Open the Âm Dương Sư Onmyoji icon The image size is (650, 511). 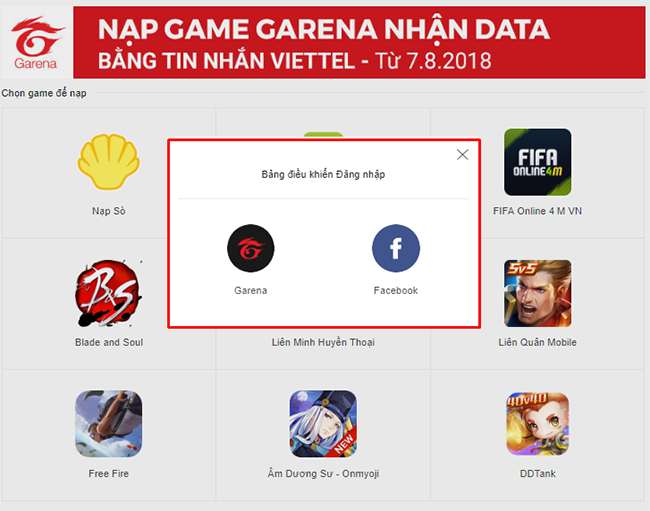(323, 424)
